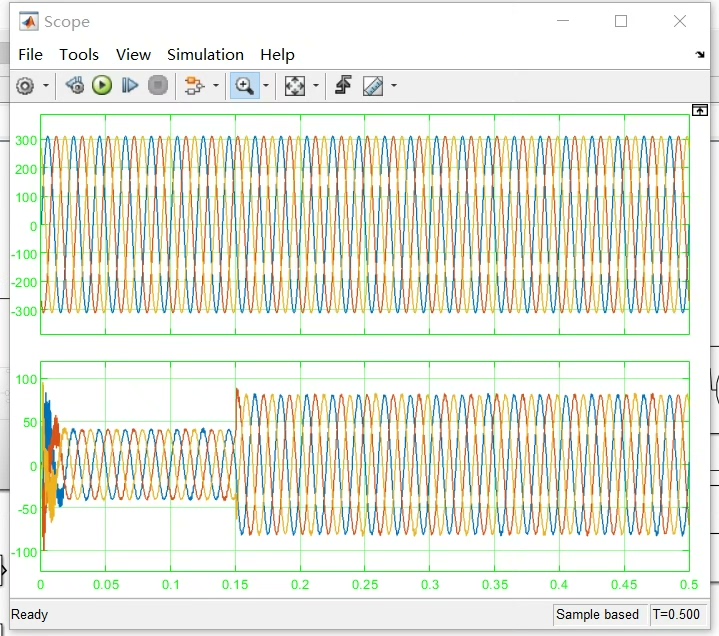Maximize the Scope window
Viewport: 719px width, 636px height.
coord(621,21)
